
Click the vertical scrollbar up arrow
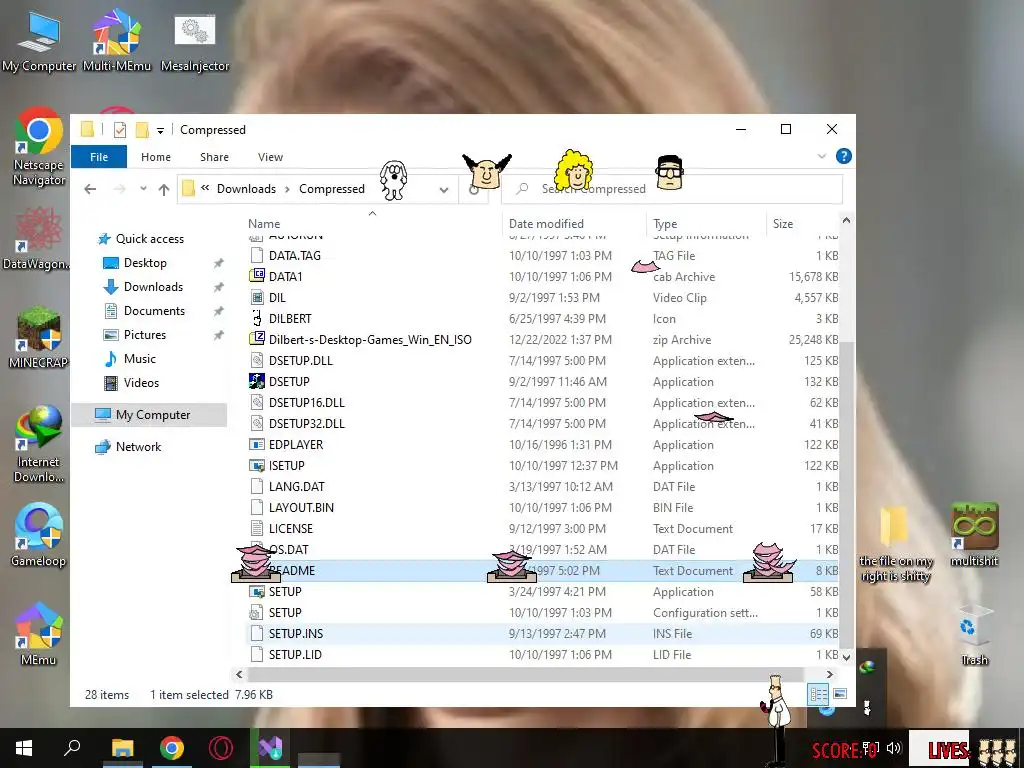(846, 221)
